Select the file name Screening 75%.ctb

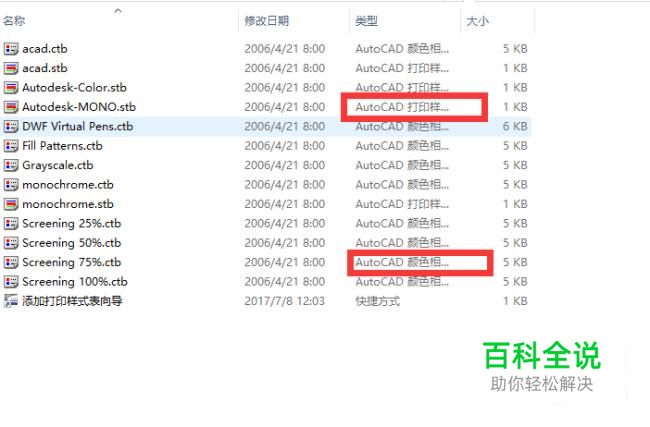point(72,262)
